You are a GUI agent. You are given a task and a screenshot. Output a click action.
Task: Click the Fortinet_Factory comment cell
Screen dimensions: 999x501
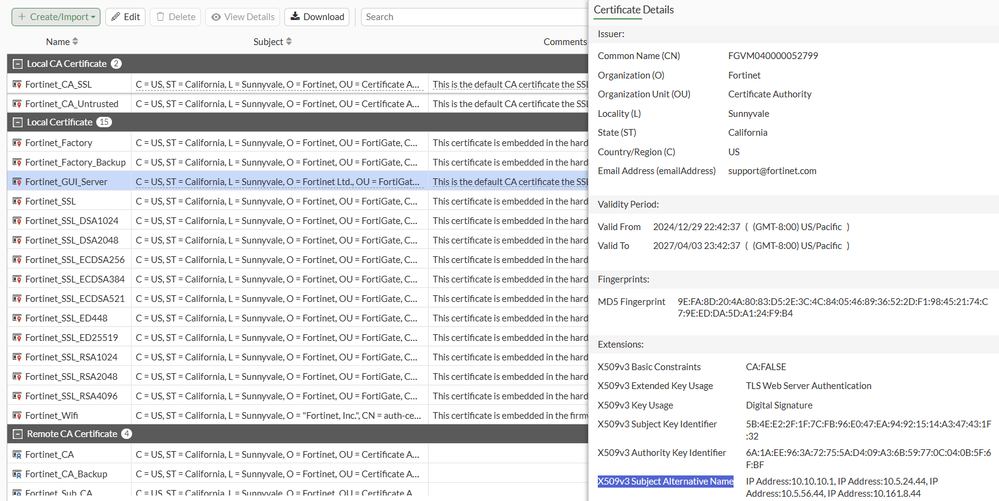point(508,143)
